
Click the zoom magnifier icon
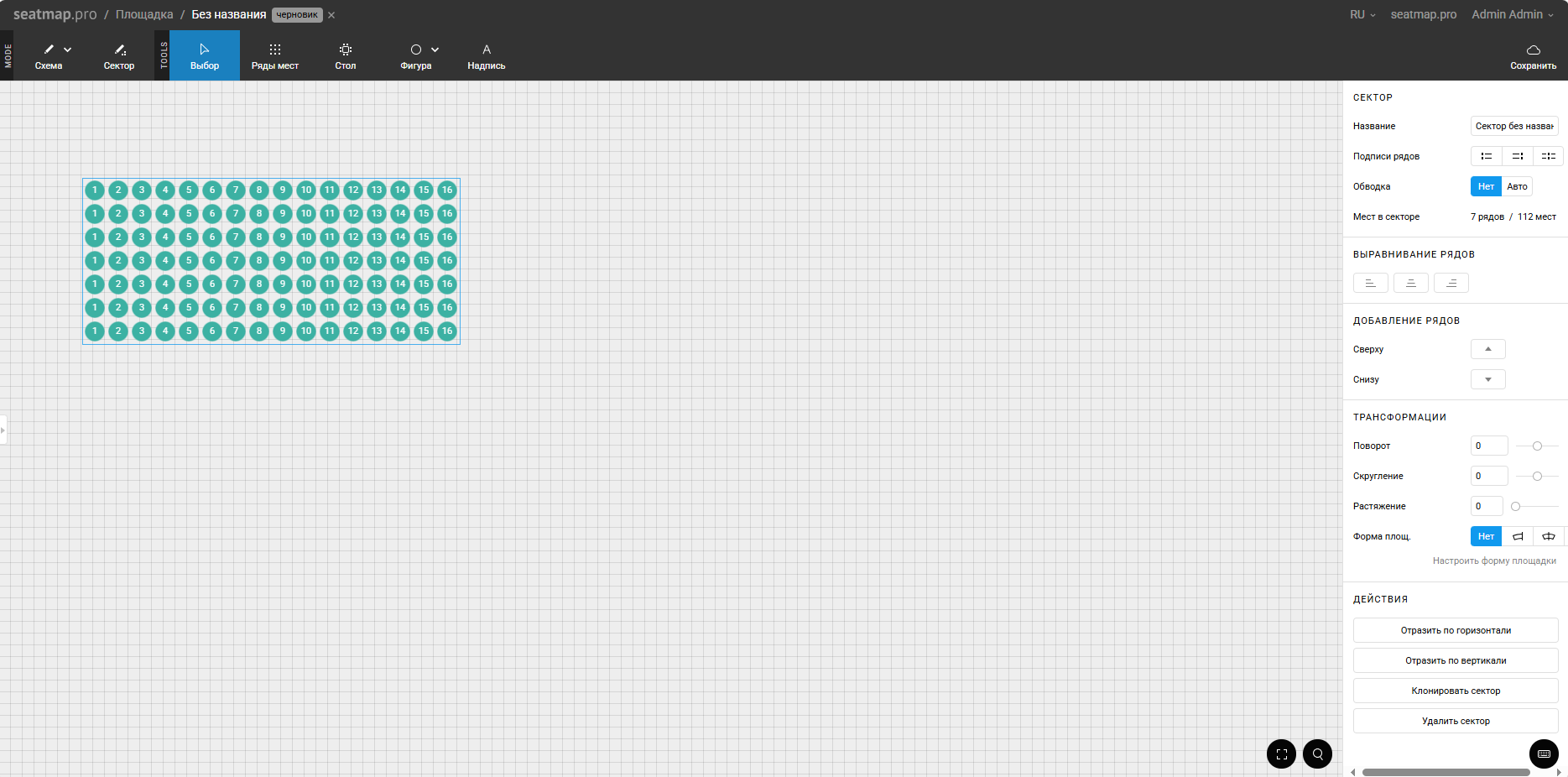(1317, 754)
